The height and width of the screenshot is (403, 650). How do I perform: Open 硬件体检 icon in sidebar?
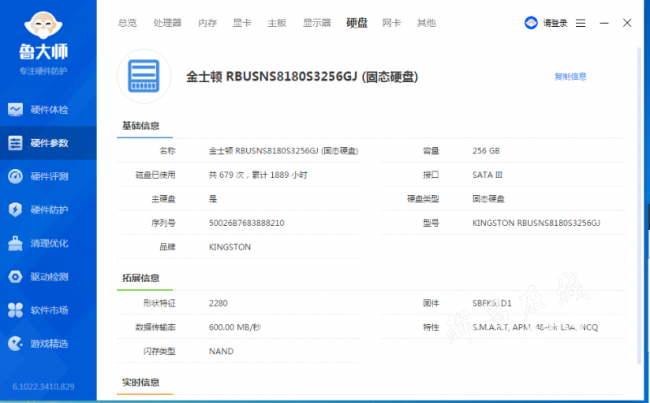point(15,109)
